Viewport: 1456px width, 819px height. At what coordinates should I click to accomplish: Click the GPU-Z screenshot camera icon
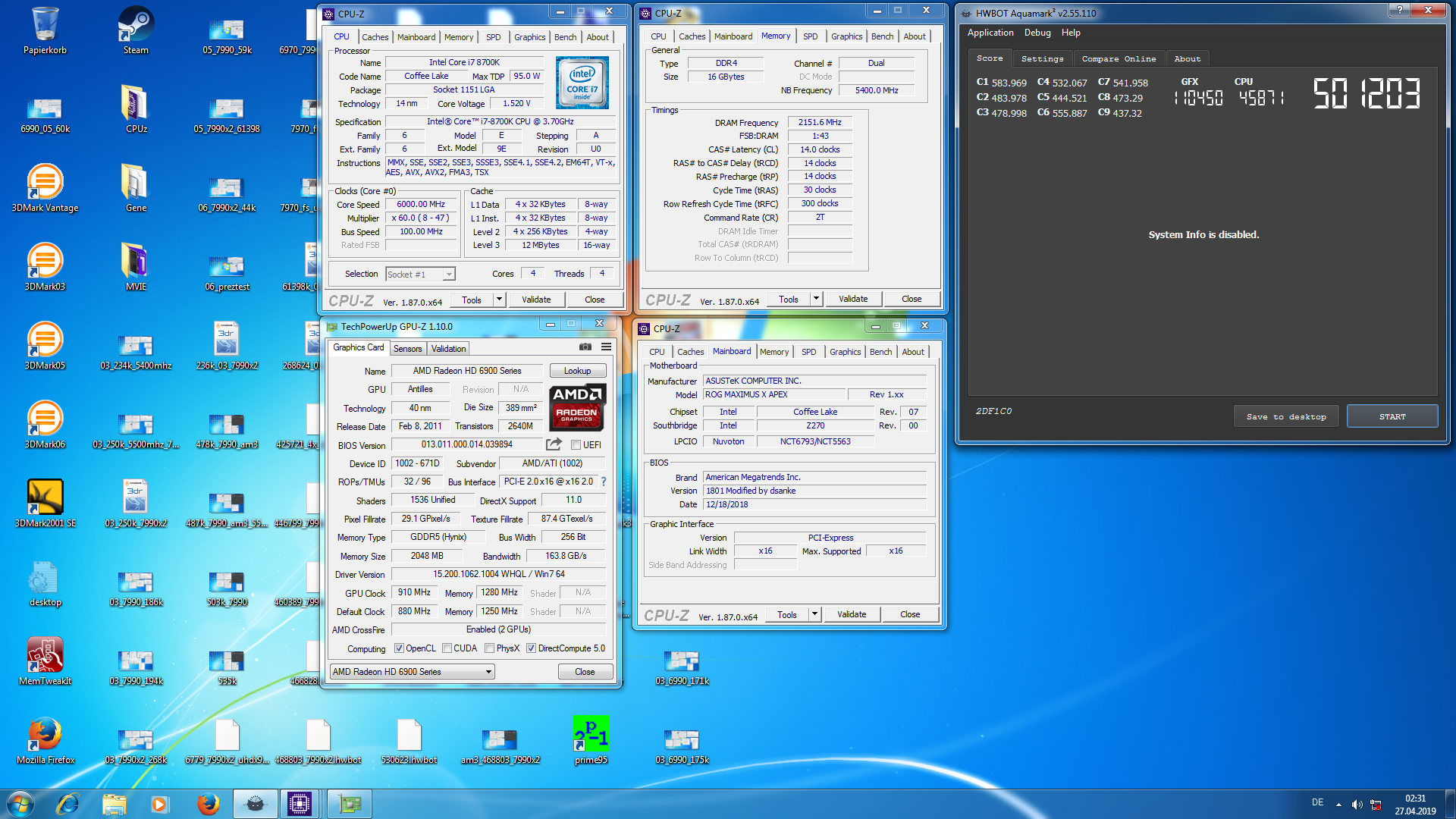[x=585, y=347]
